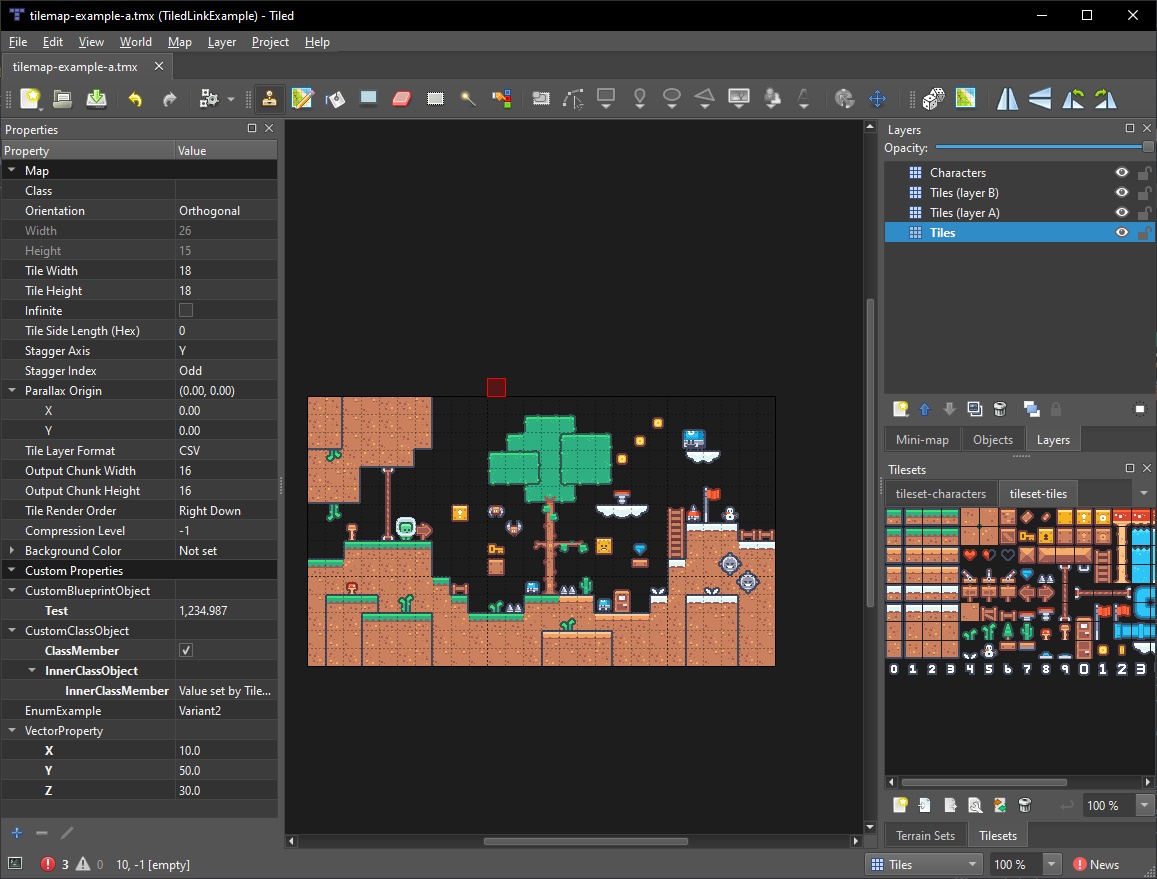Viewport: 1157px width, 879px height.
Task: Select the Terrain Brush tool
Action: [303, 98]
